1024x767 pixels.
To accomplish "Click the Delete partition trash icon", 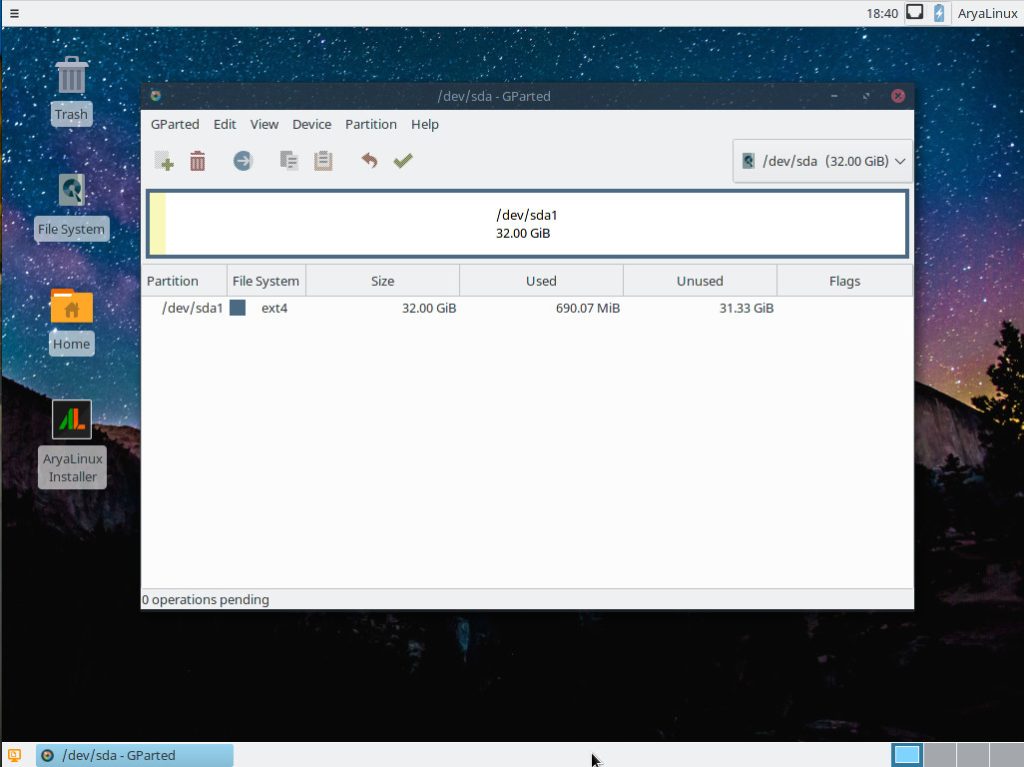I will (198, 161).
